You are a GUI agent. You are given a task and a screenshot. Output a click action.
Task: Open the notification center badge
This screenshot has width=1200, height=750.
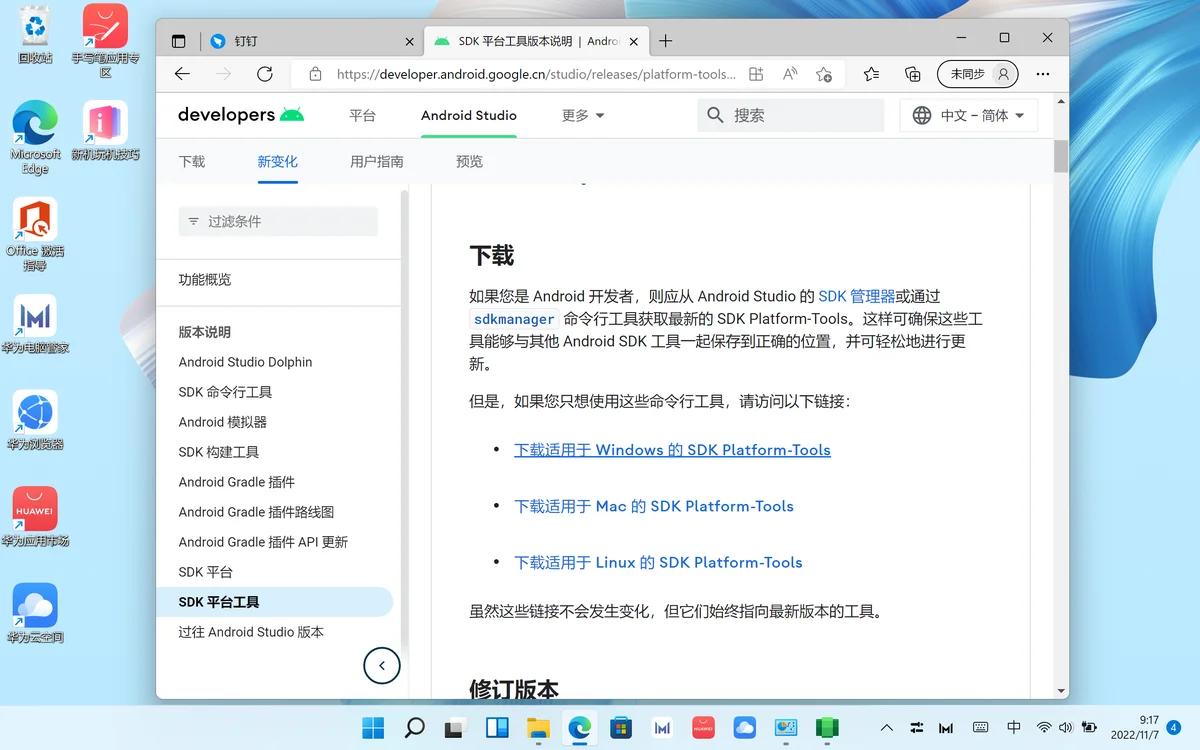(x=1174, y=728)
